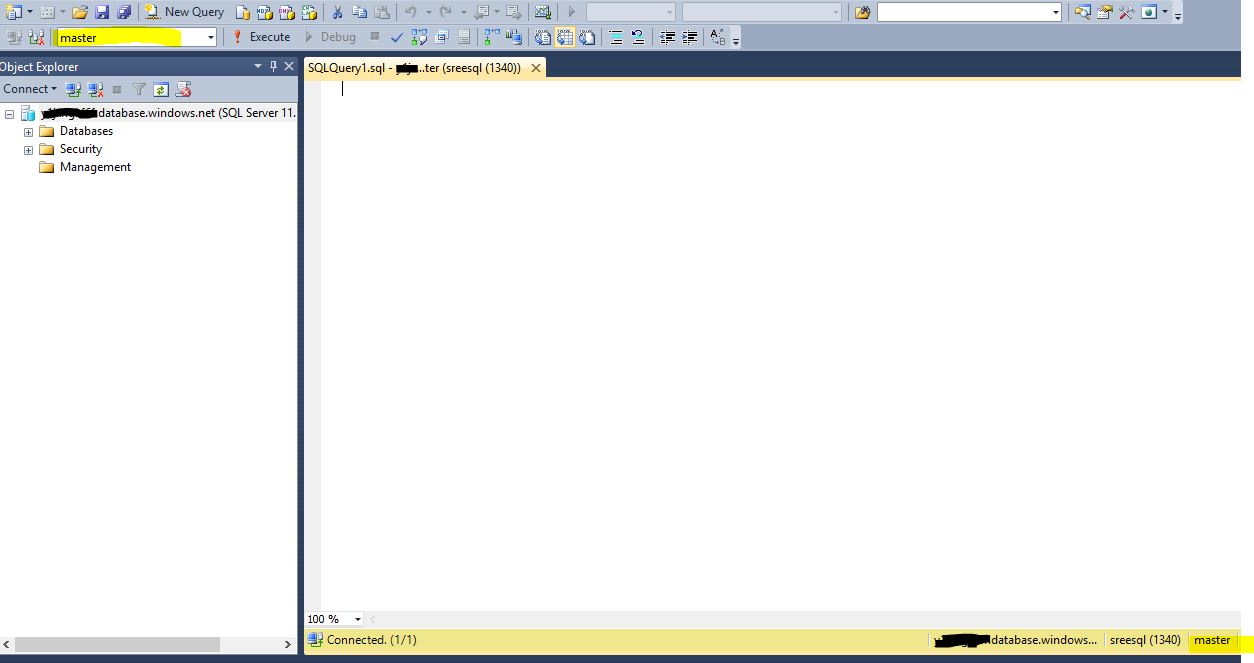Expand the Databases folder node
The image size is (1254, 663).
(x=29, y=131)
